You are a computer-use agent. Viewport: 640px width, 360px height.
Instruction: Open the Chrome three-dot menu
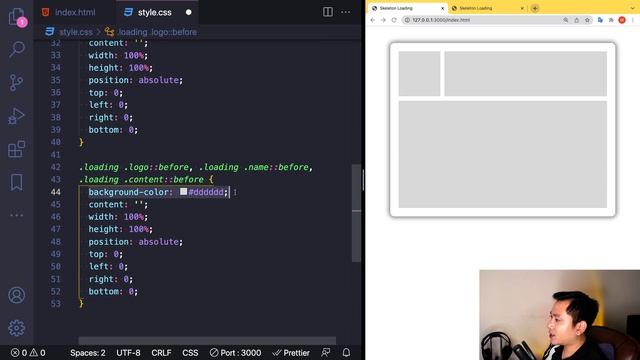click(633, 20)
